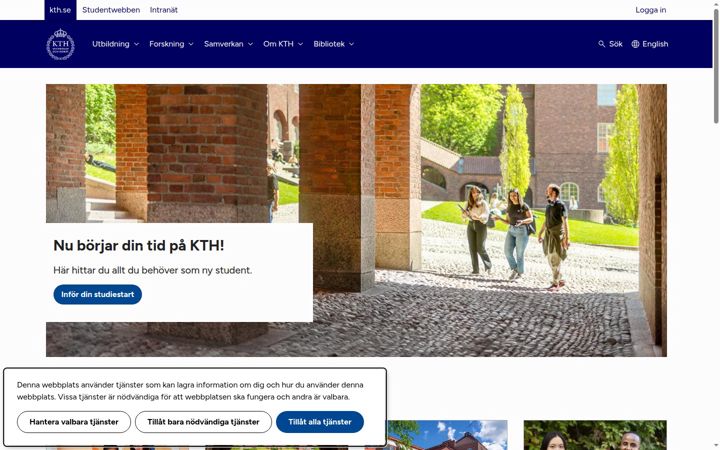Expand the Om KTH menu chevron
Viewport: 720px width, 450px height.
click(300, 44)
